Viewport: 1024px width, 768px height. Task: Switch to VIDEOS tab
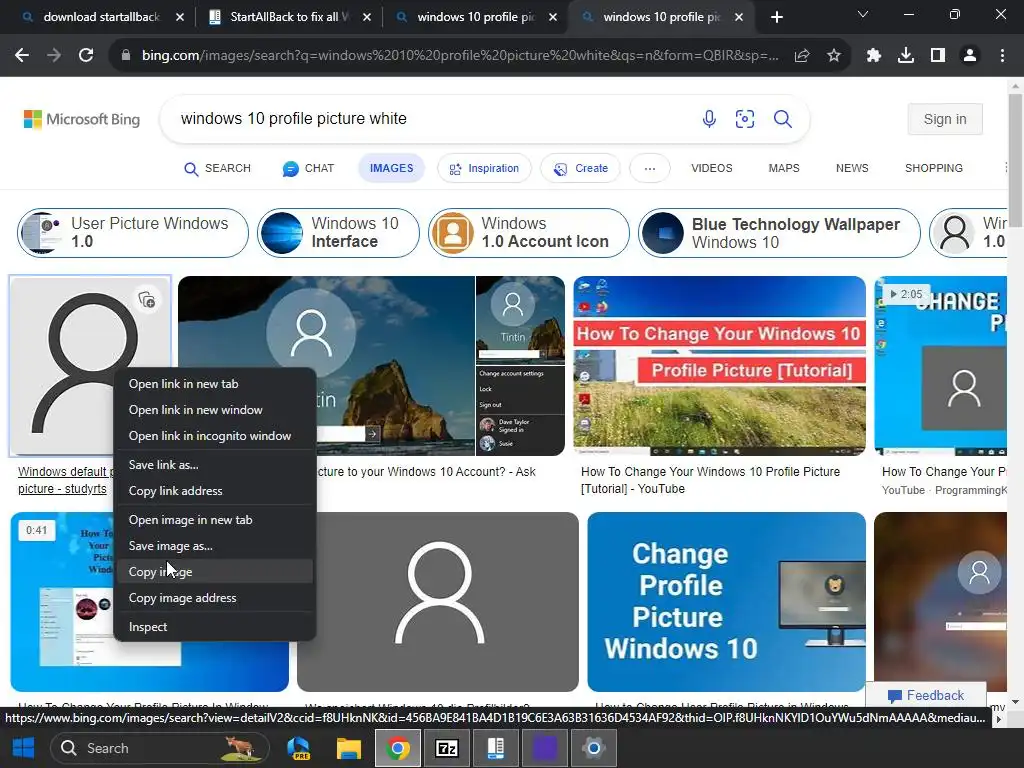pos(712,168)
